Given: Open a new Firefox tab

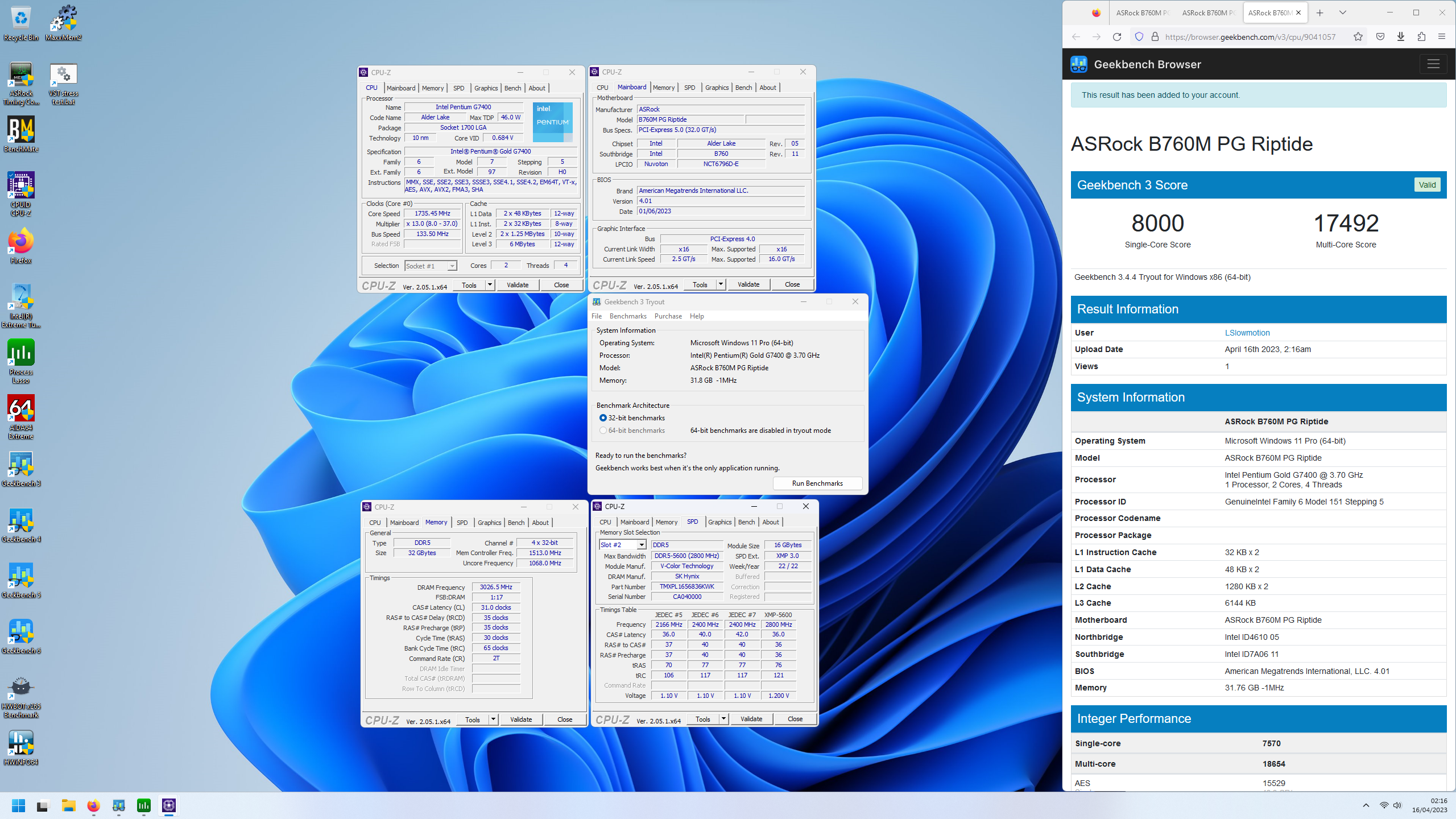Looking at the screenshot, I should click(1319, 13).
